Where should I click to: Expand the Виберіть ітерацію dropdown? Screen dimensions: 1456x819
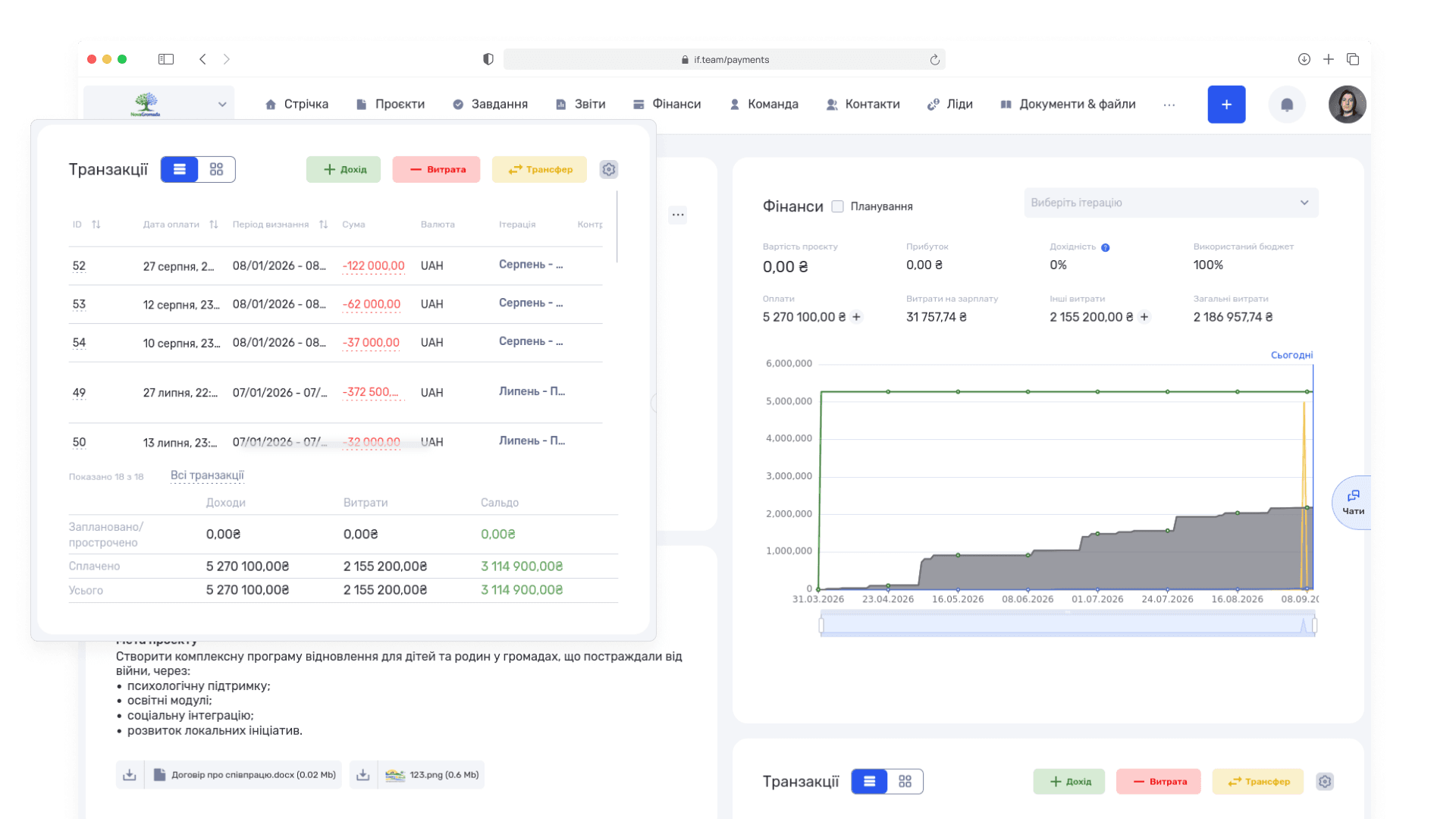(1171, 202)
